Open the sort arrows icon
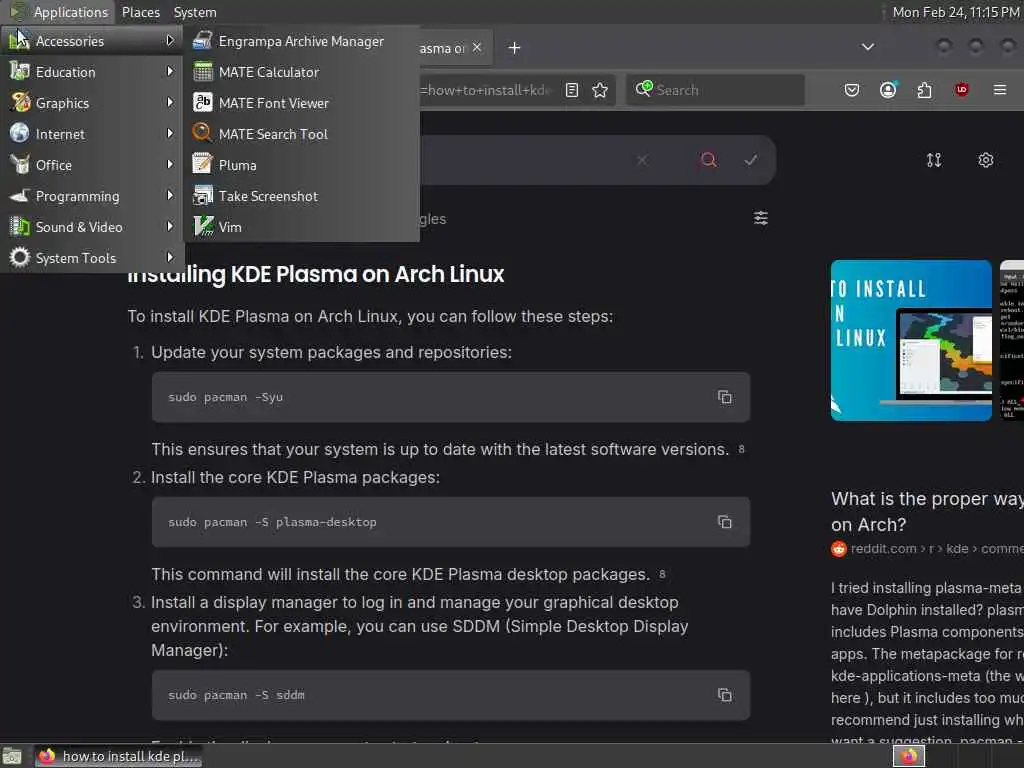The width and height of the screenshot is (1024, 768). (934, 160)
